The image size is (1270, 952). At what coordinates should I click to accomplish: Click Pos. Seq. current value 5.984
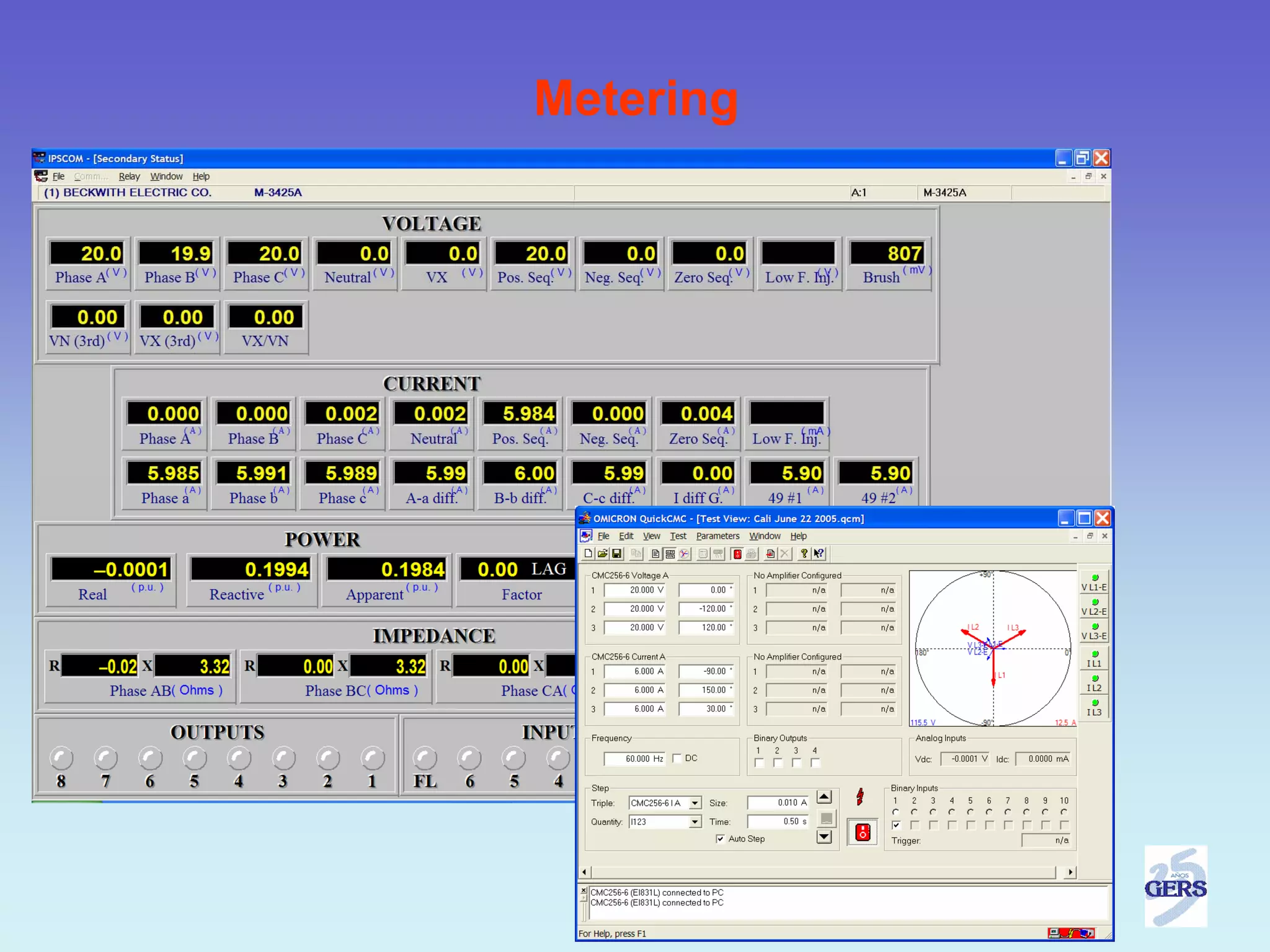(x=521, y=413)
